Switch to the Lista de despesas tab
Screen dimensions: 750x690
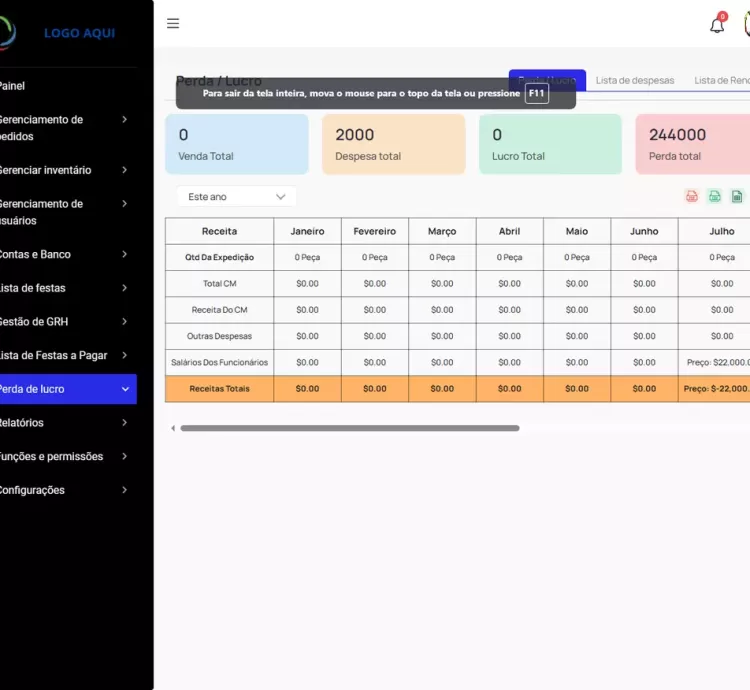coord(635,80)
